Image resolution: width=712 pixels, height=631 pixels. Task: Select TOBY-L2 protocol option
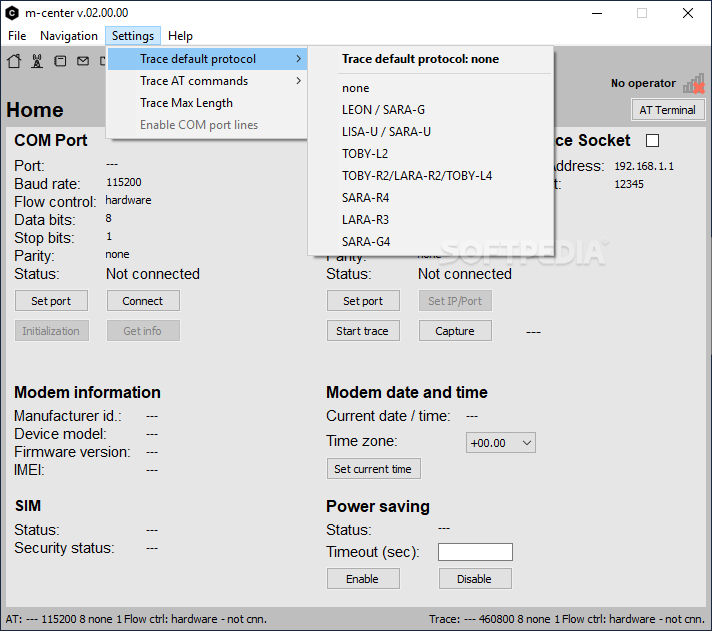coord(430,154)
